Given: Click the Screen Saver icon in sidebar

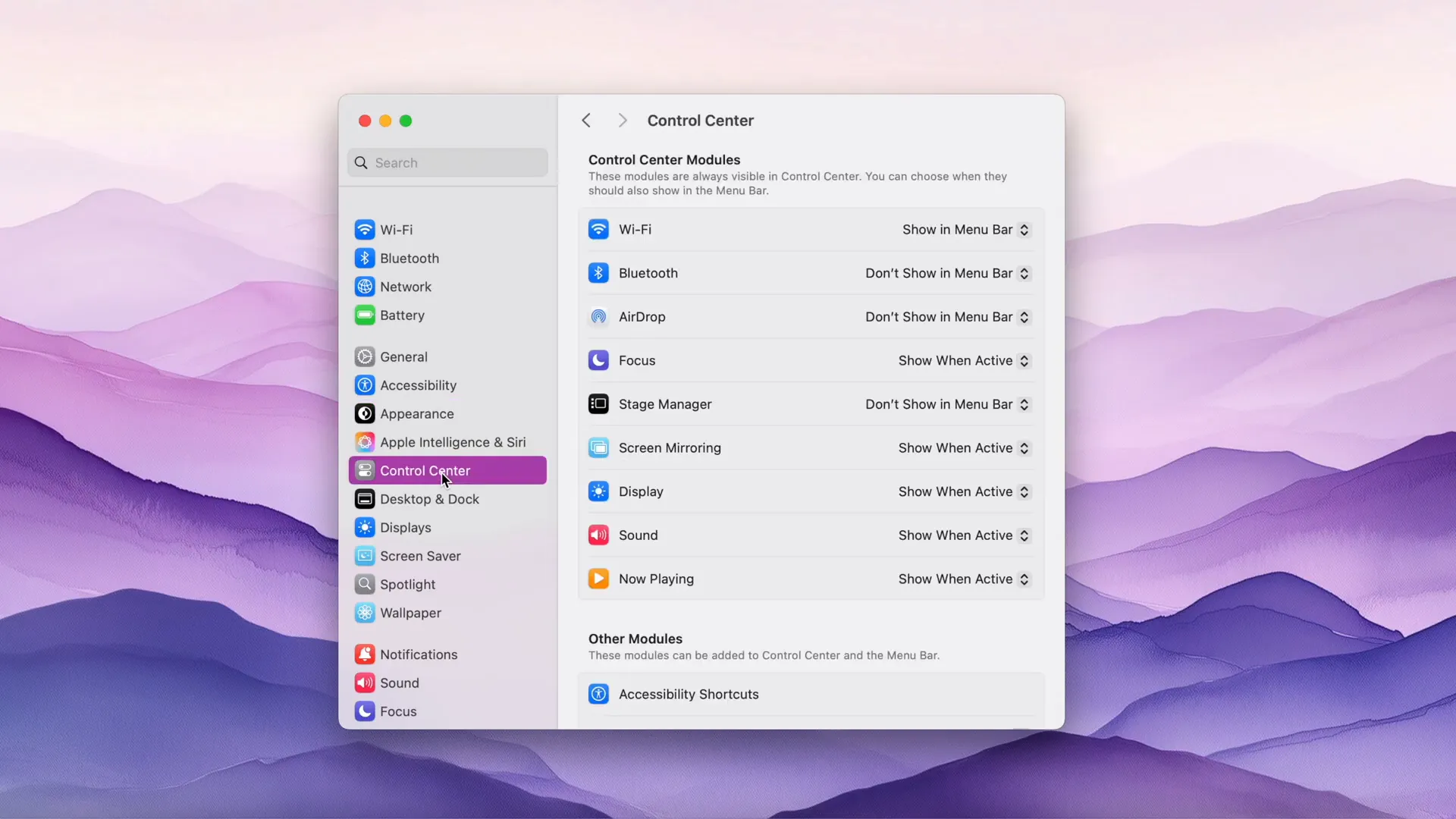Looking at the screenshot, I should 365,556.
